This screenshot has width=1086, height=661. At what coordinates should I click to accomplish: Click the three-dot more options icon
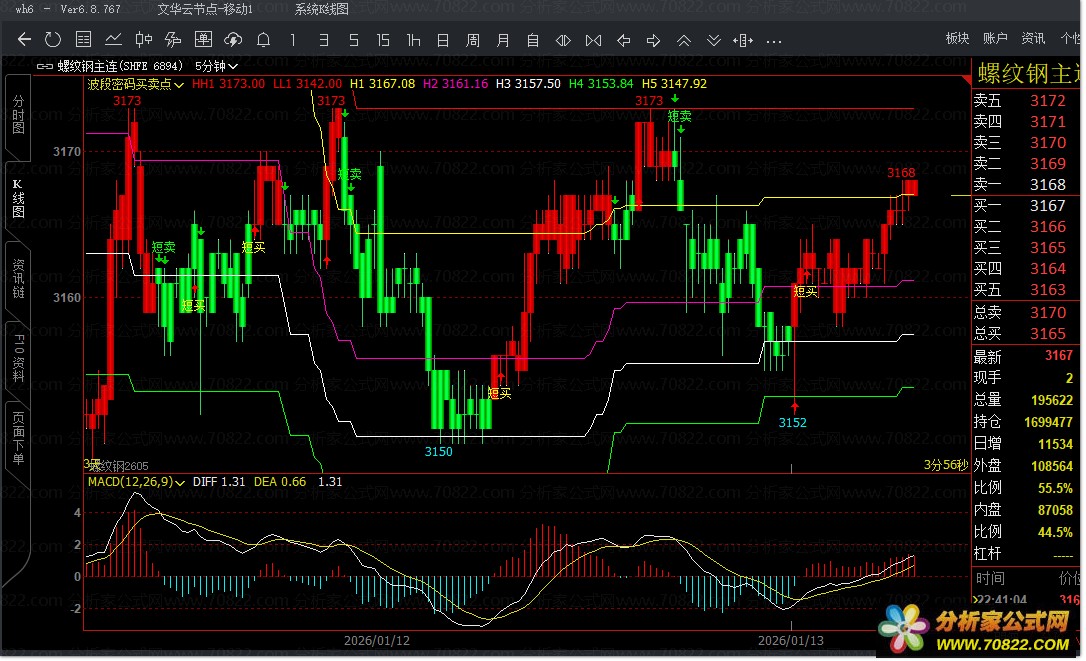(773, 40)
